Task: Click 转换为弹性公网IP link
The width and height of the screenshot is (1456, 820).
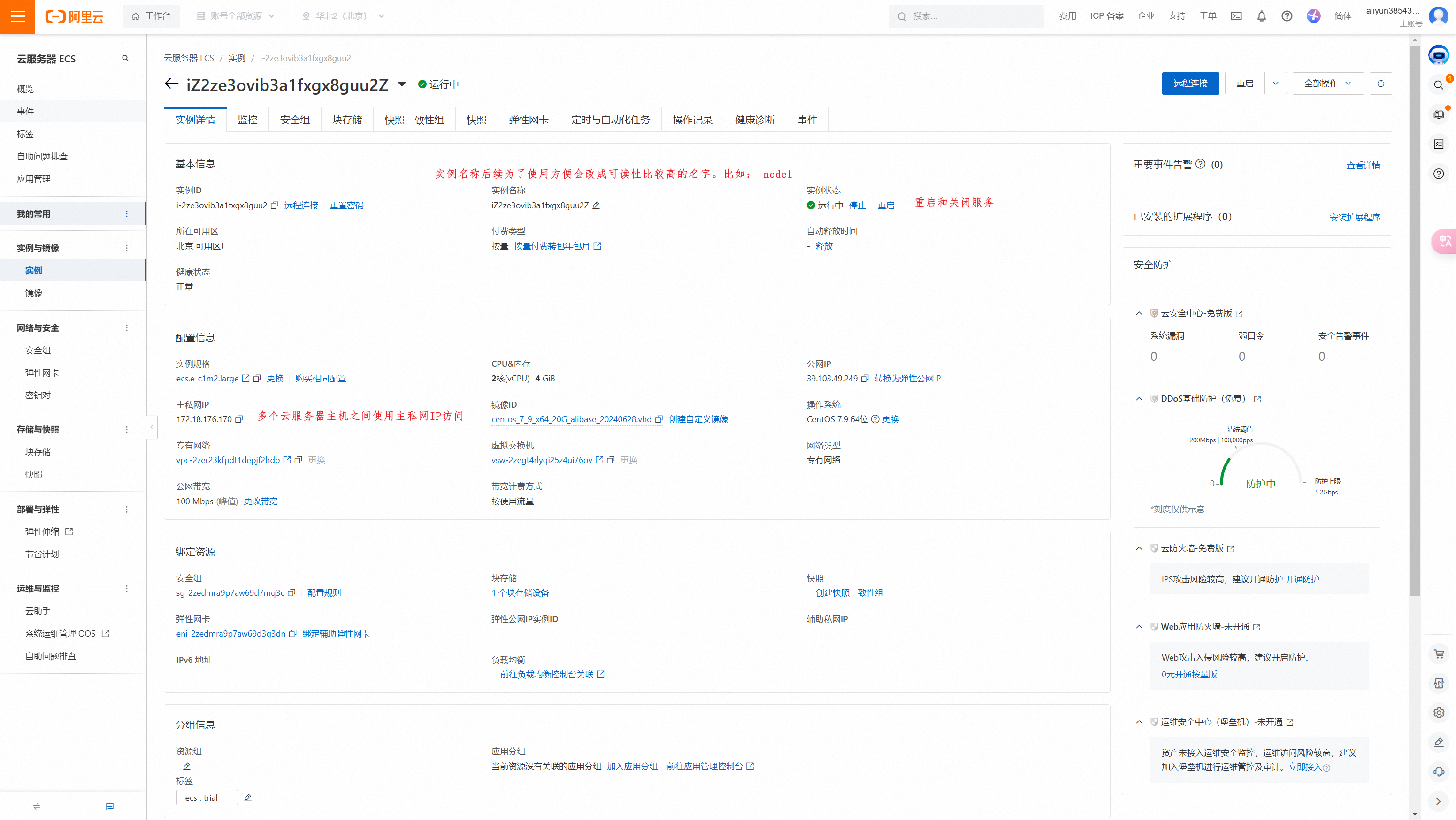Action: tap(907, 379)
